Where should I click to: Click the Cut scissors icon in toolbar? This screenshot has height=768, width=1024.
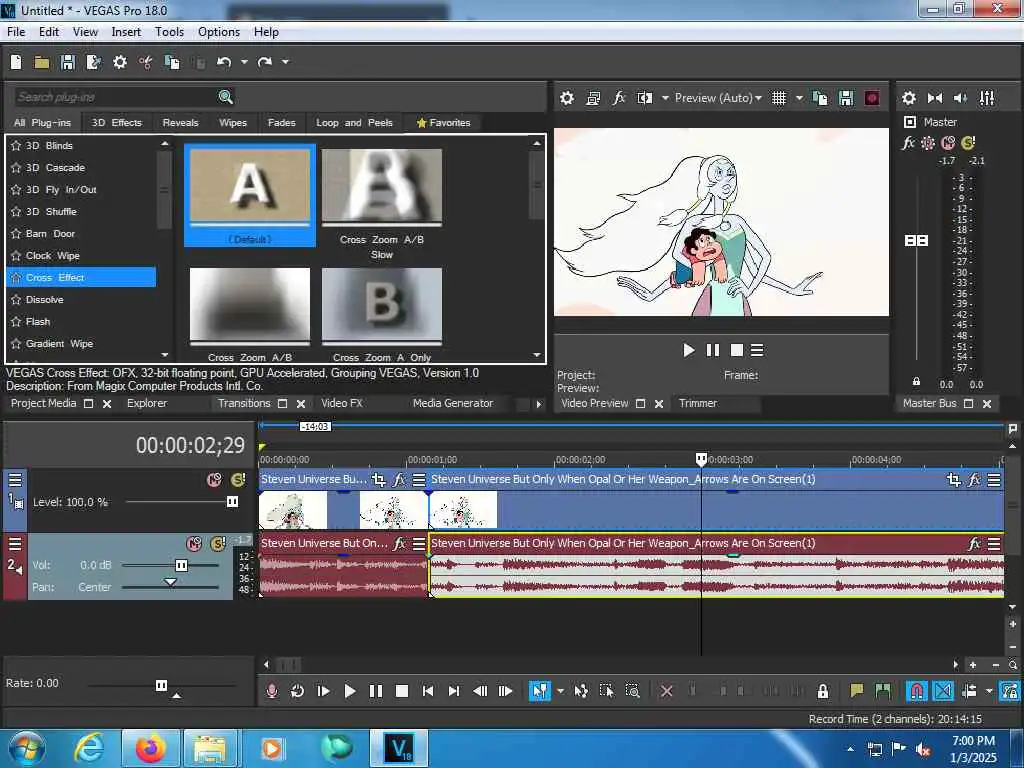point(146,62)
